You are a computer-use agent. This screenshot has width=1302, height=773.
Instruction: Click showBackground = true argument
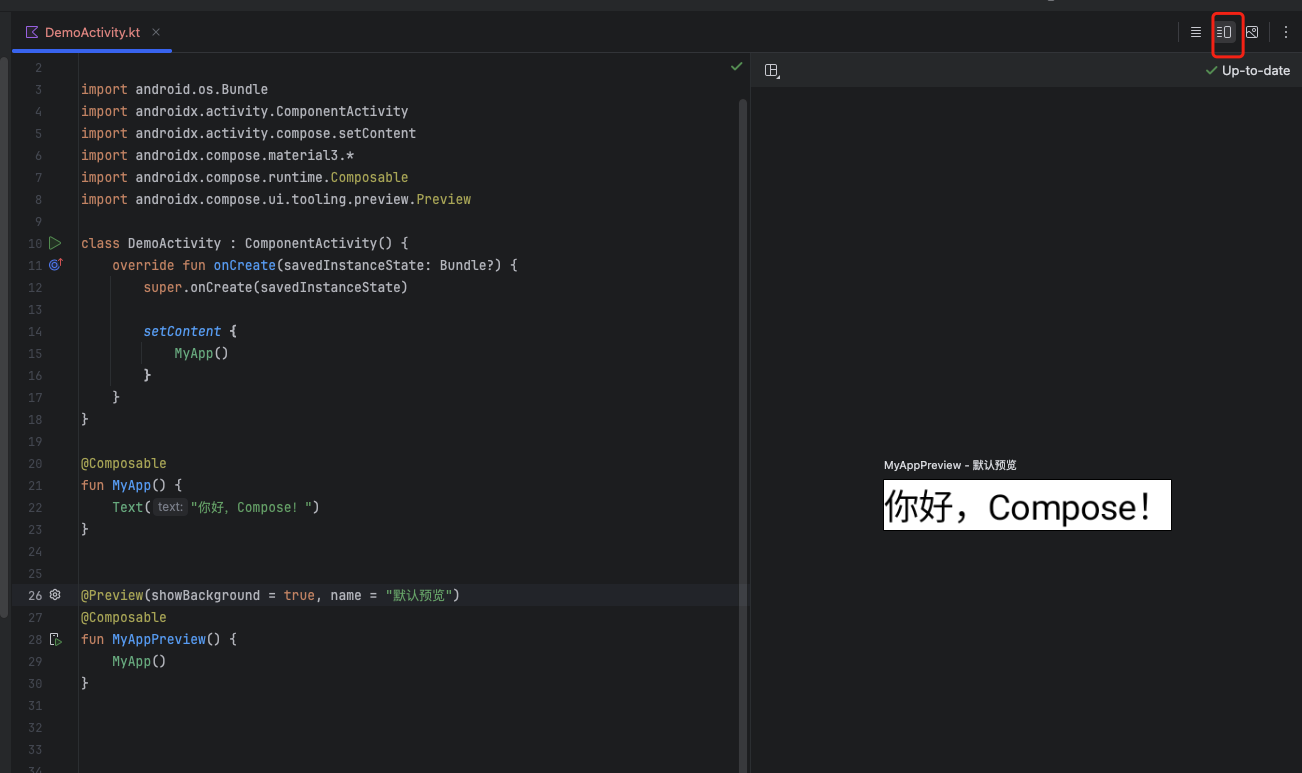click(233, 595)
